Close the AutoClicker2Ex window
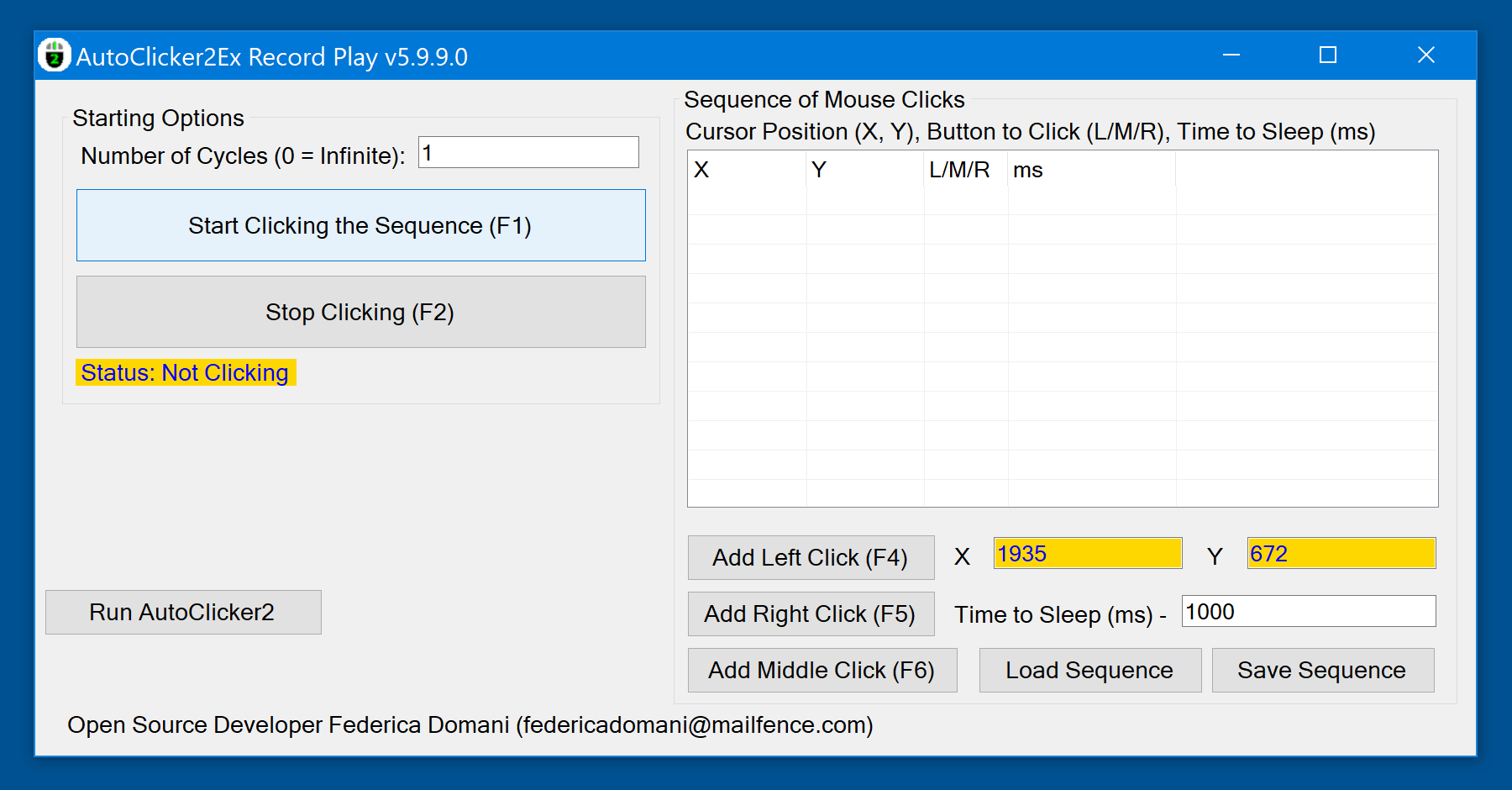This screenshot has height=790, width=1512. pyautogui.click(x=1425, y=55)
